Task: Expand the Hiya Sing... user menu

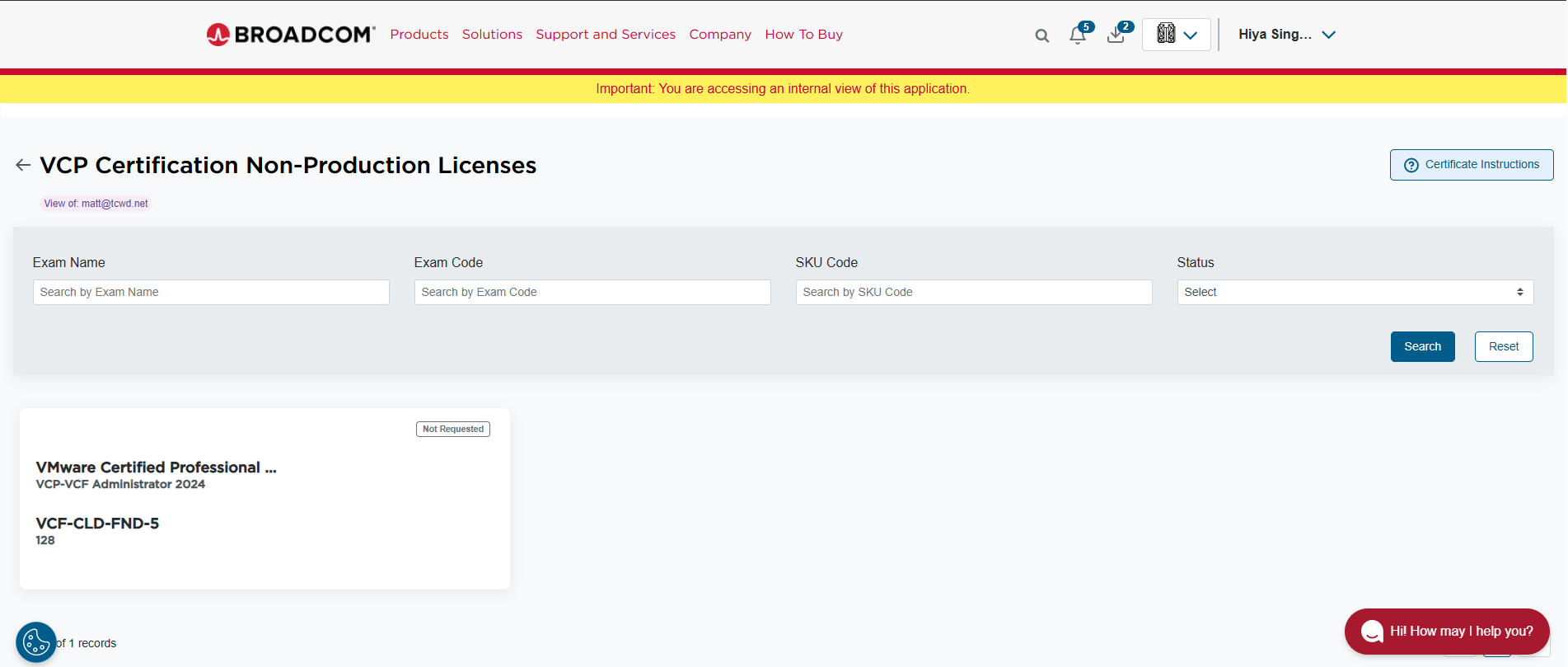Action: [1286, 35]
